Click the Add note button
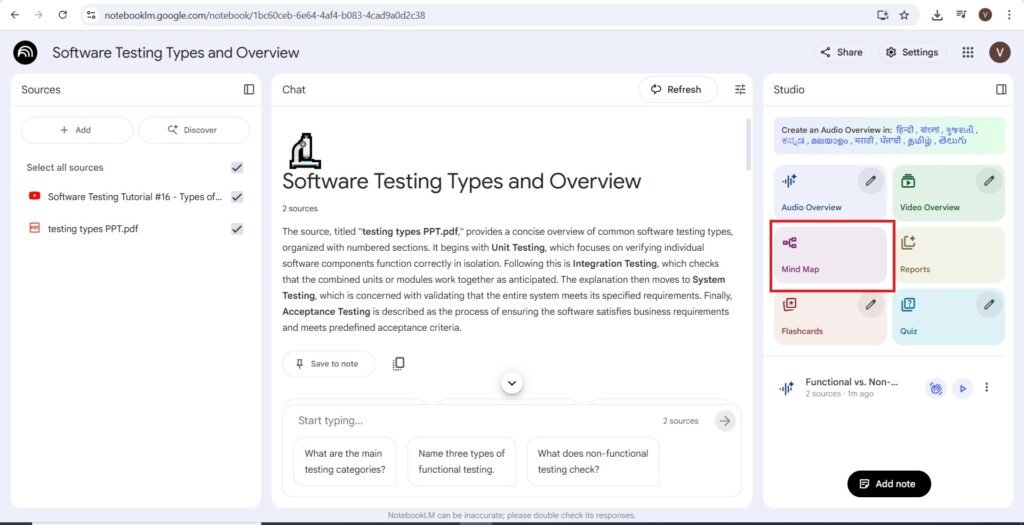Screen dimensions: 1024x525 (888, 484)
